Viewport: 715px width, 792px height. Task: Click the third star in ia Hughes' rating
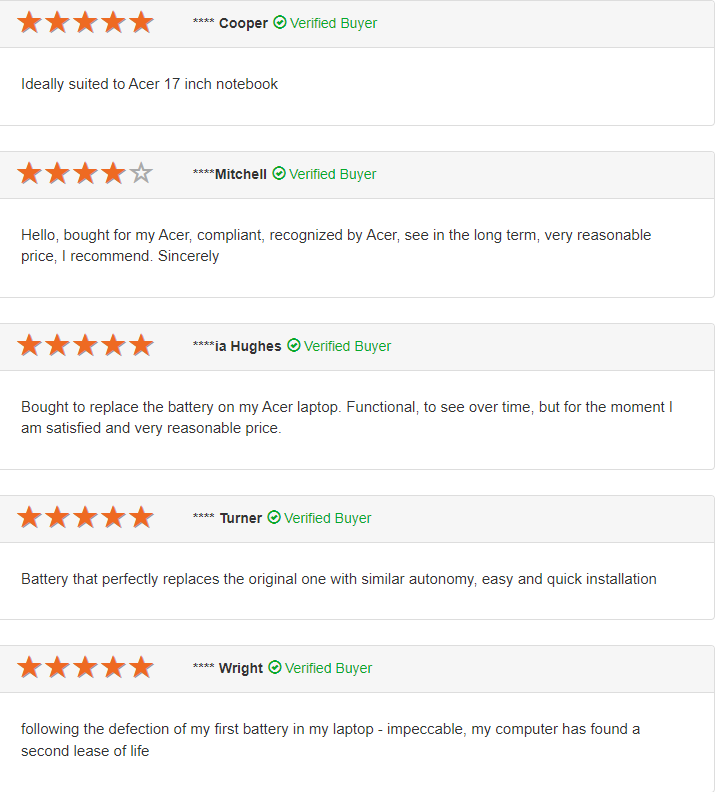85,345
